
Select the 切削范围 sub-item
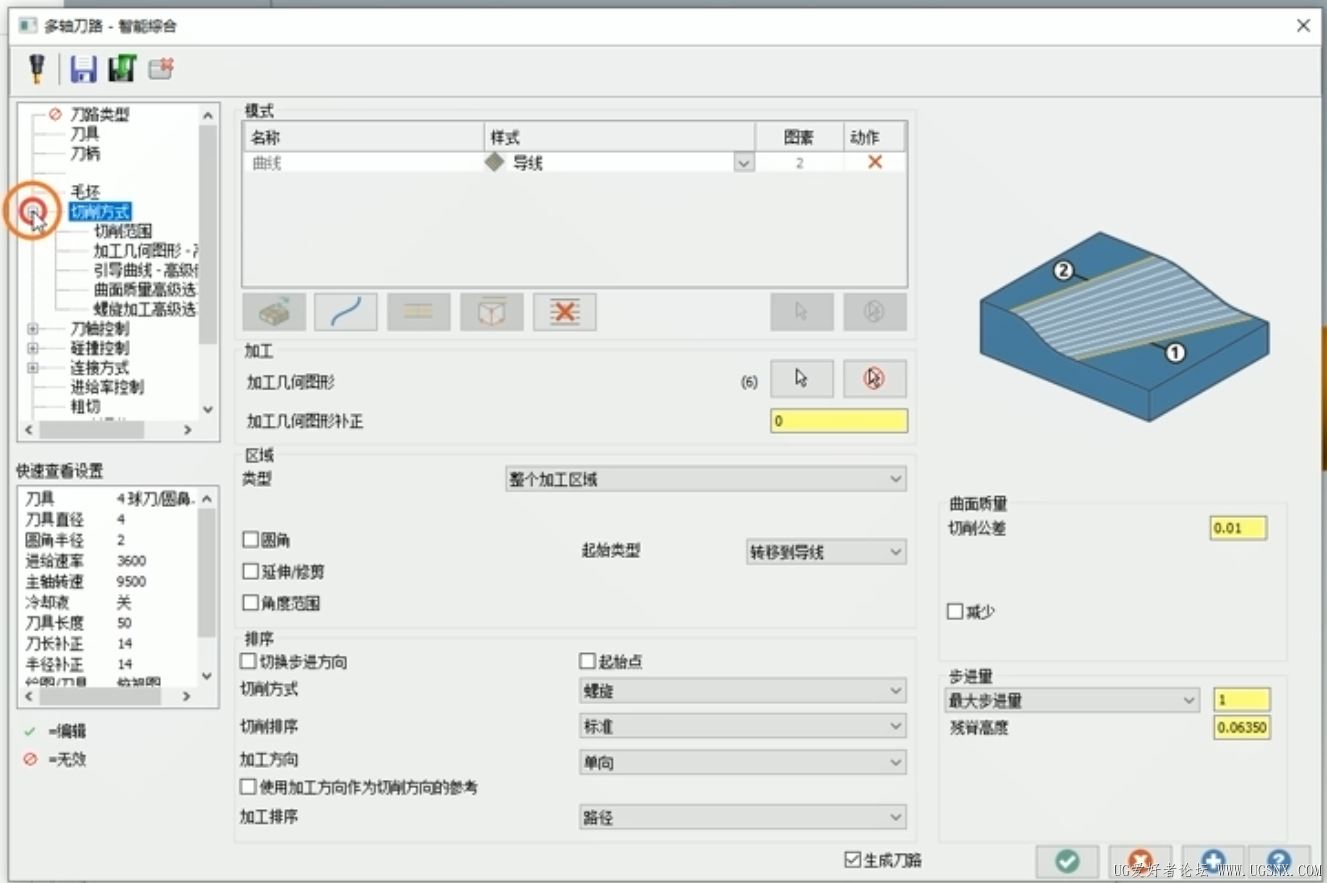coord(123,231)
